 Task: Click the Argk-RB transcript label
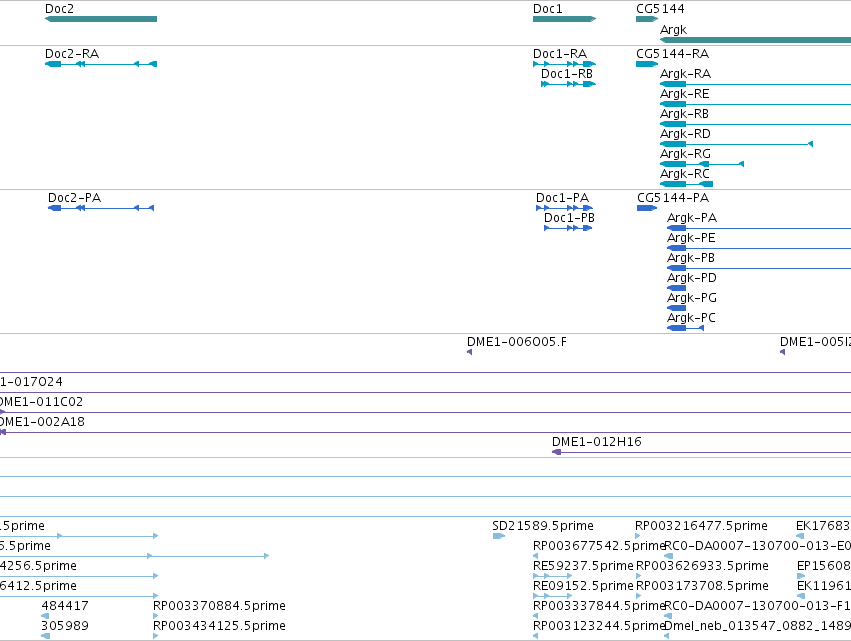click(x=684, y=114)
